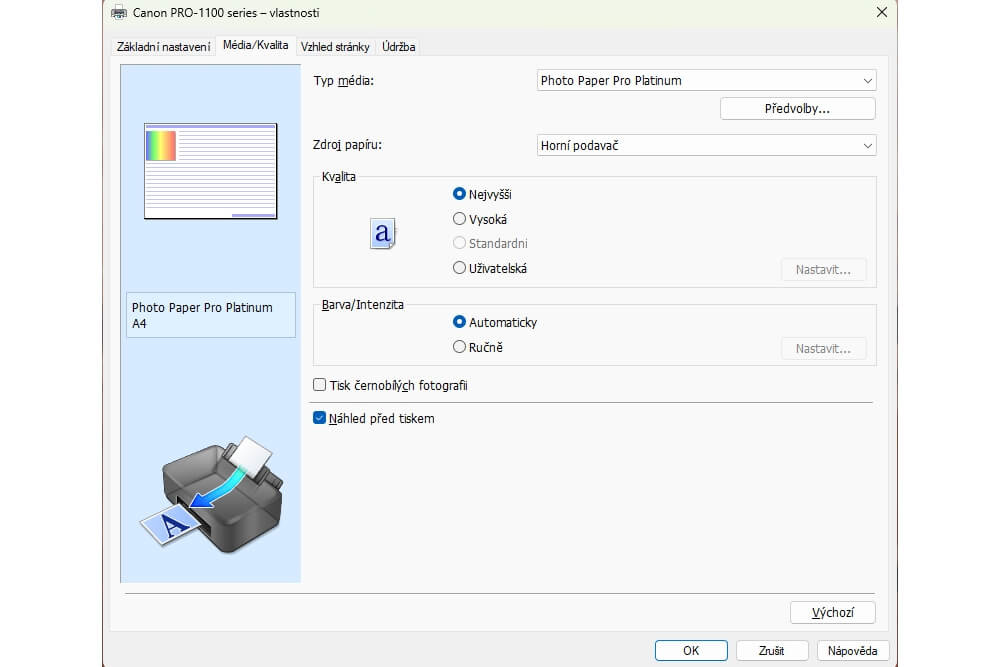Go to the Údržba tab

(x=398, y=47)
